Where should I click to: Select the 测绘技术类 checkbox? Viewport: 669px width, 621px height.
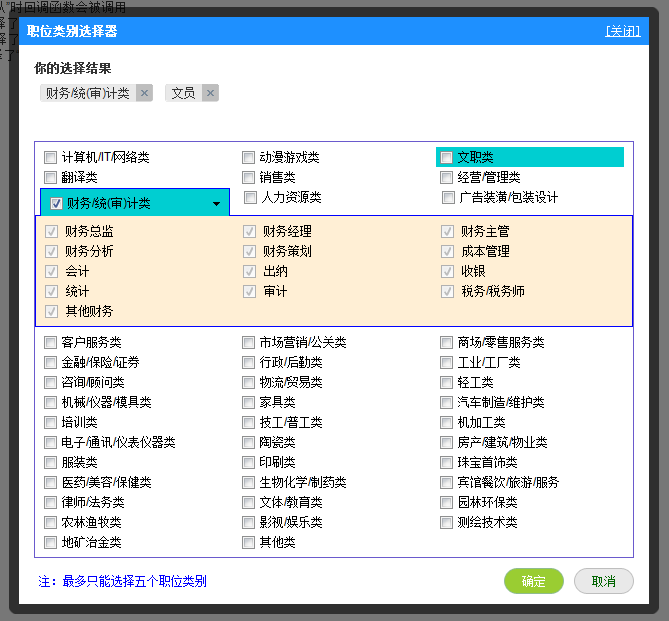coord(447,522)
